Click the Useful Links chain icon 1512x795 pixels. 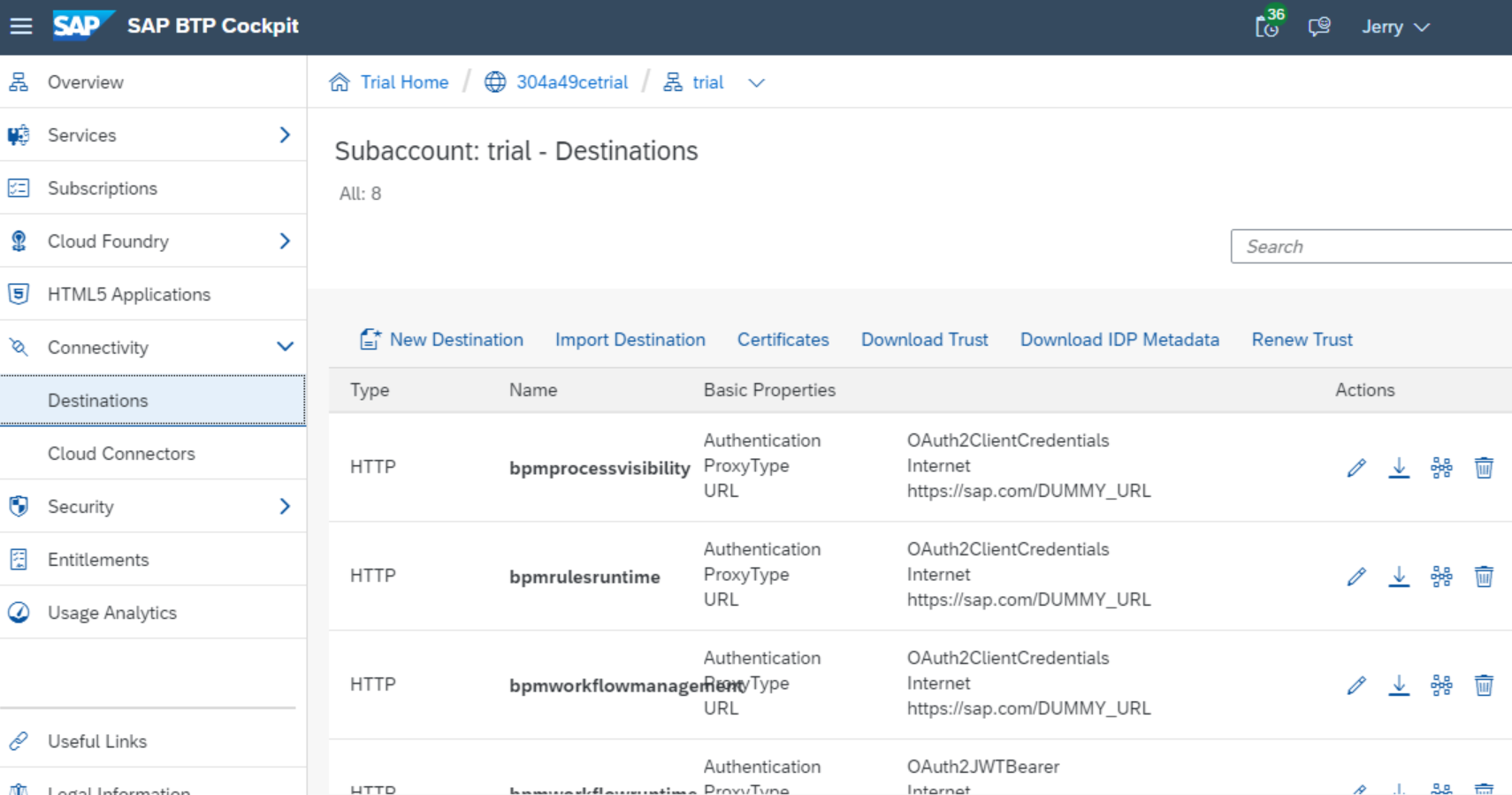point(19,741)
